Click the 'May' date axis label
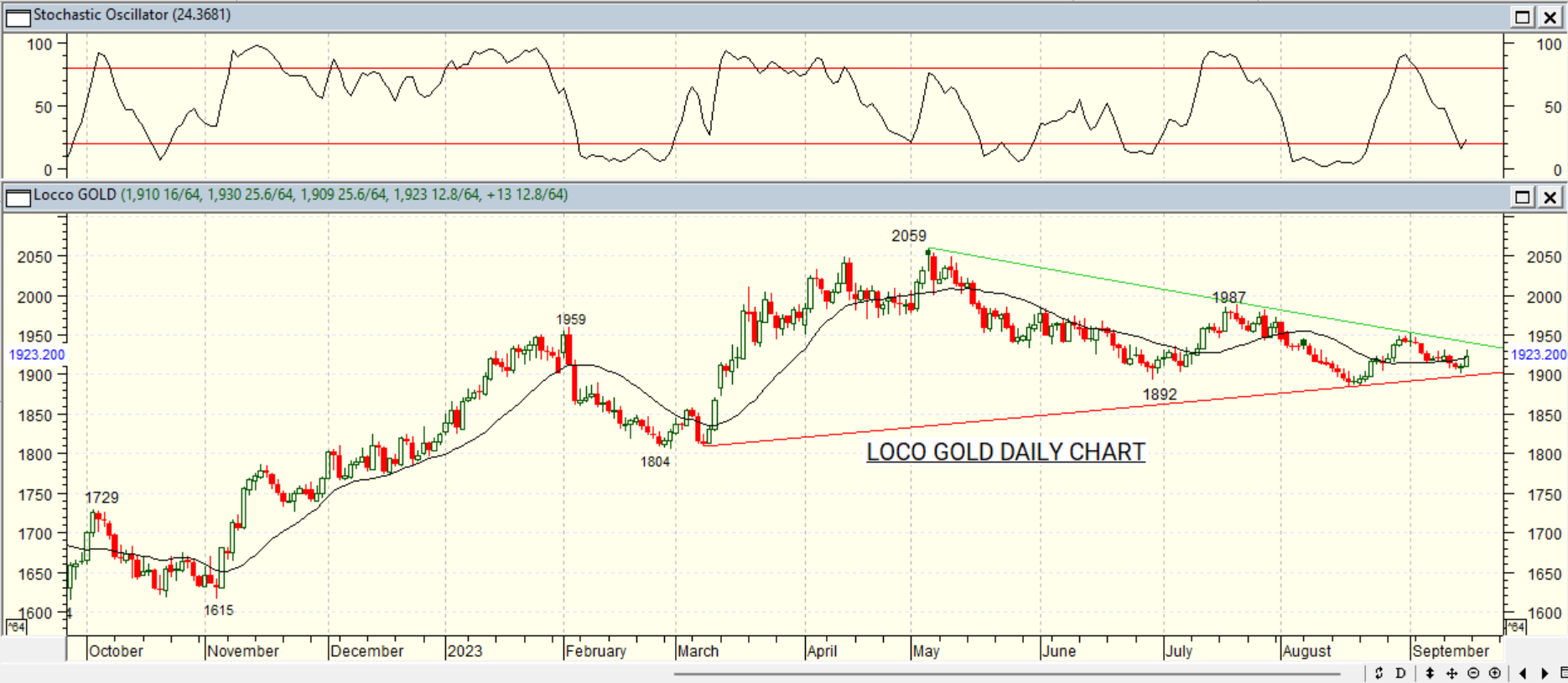Image resolution: width=1568 pixels, height=683 pixels. point(926,651)
